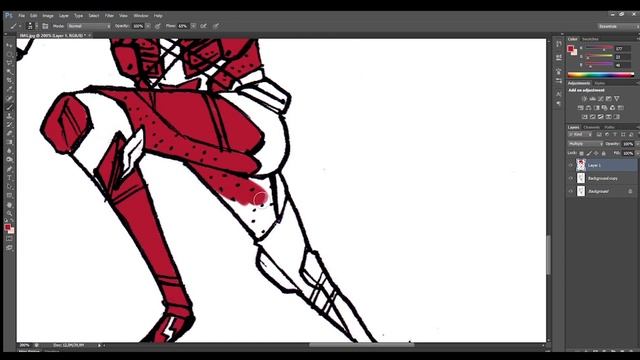Open the Image menu
The height and width of the screenshot is (360, 640).
tap(48, 16)
